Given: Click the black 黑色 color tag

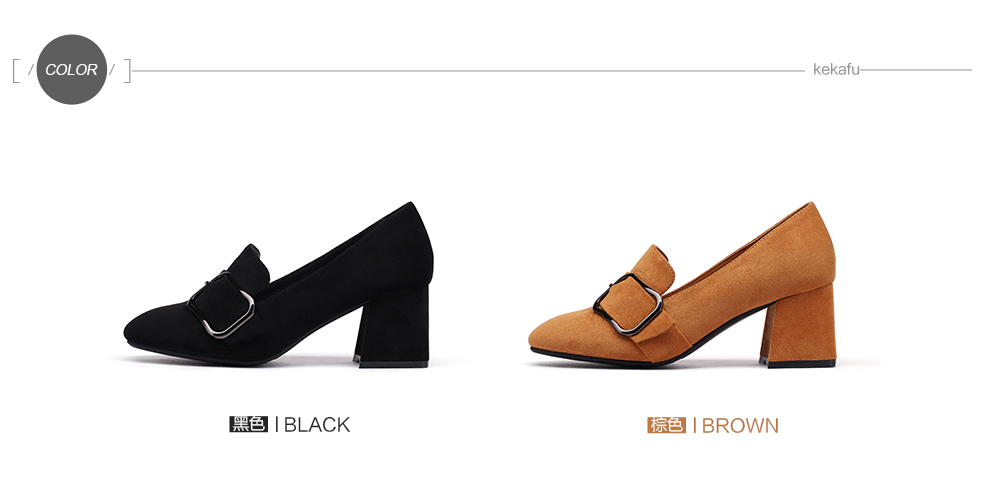Looking at the screenshot, I should [x=249, y=424].
